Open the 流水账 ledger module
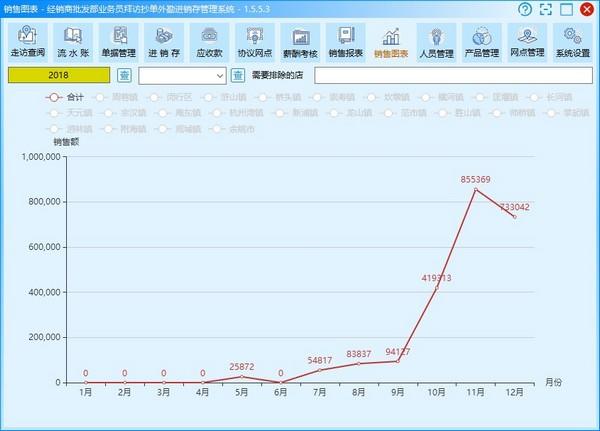 (x=73, y=41)
